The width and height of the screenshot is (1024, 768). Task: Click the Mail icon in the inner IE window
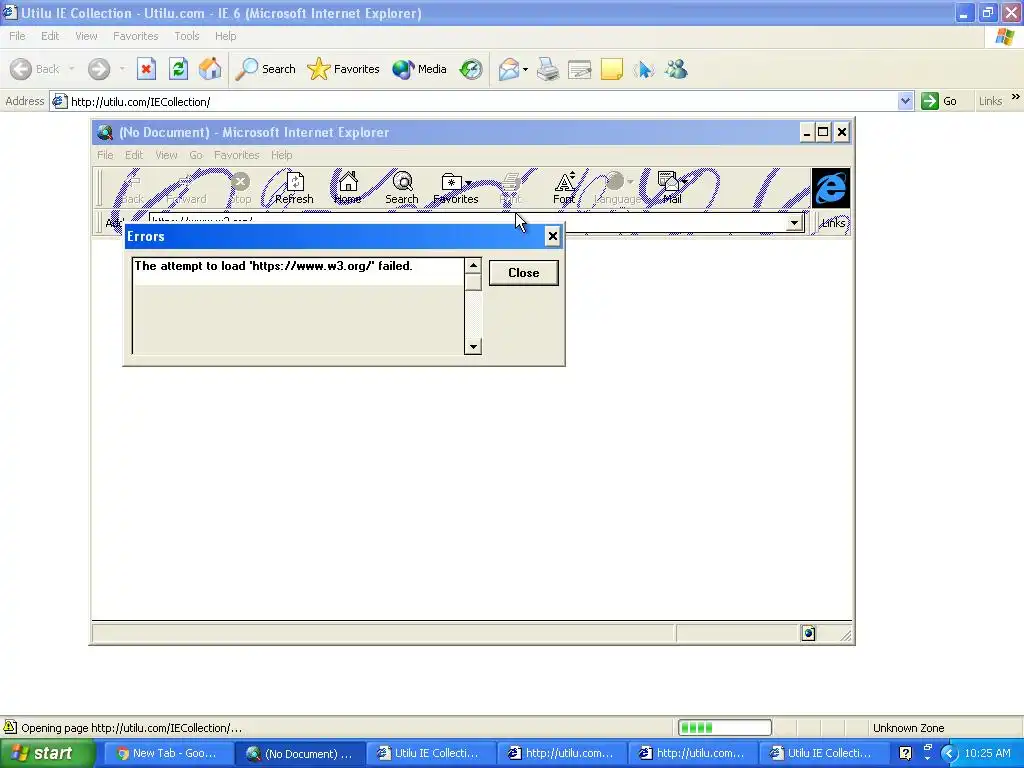[668, 180]
